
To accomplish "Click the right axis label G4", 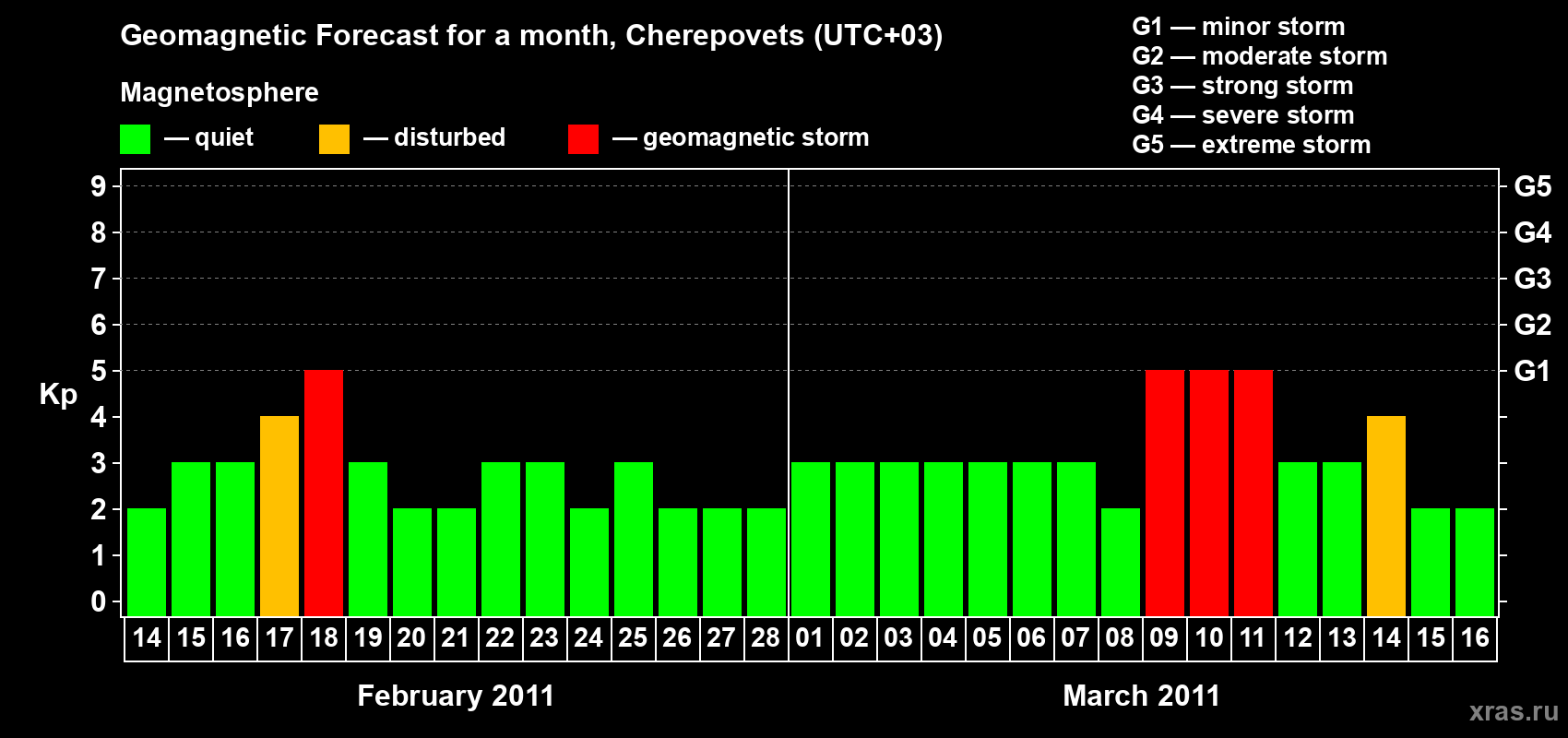I will [1533, 232].
